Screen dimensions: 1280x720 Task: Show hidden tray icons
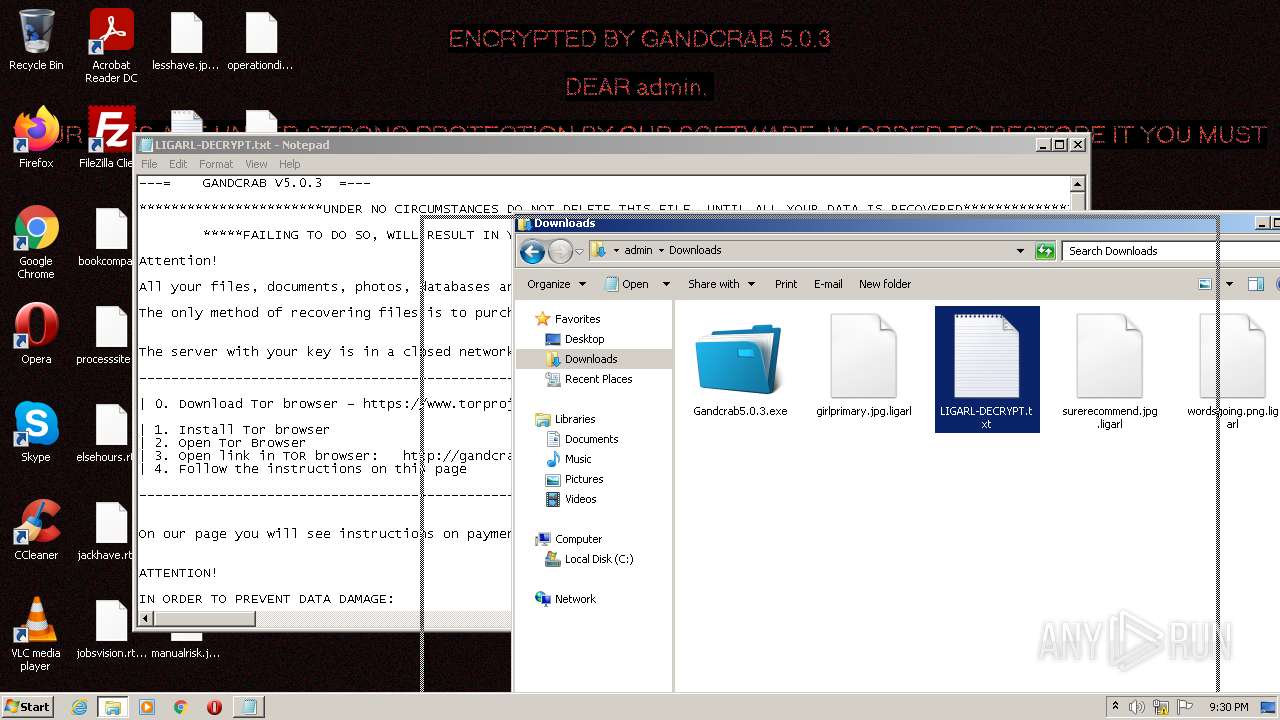[1116, 707]
